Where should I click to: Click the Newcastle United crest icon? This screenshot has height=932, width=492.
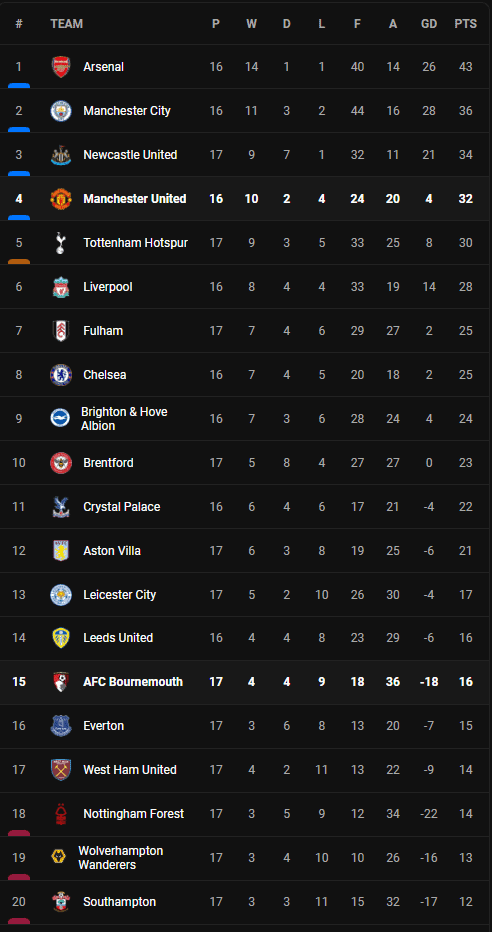61,155
